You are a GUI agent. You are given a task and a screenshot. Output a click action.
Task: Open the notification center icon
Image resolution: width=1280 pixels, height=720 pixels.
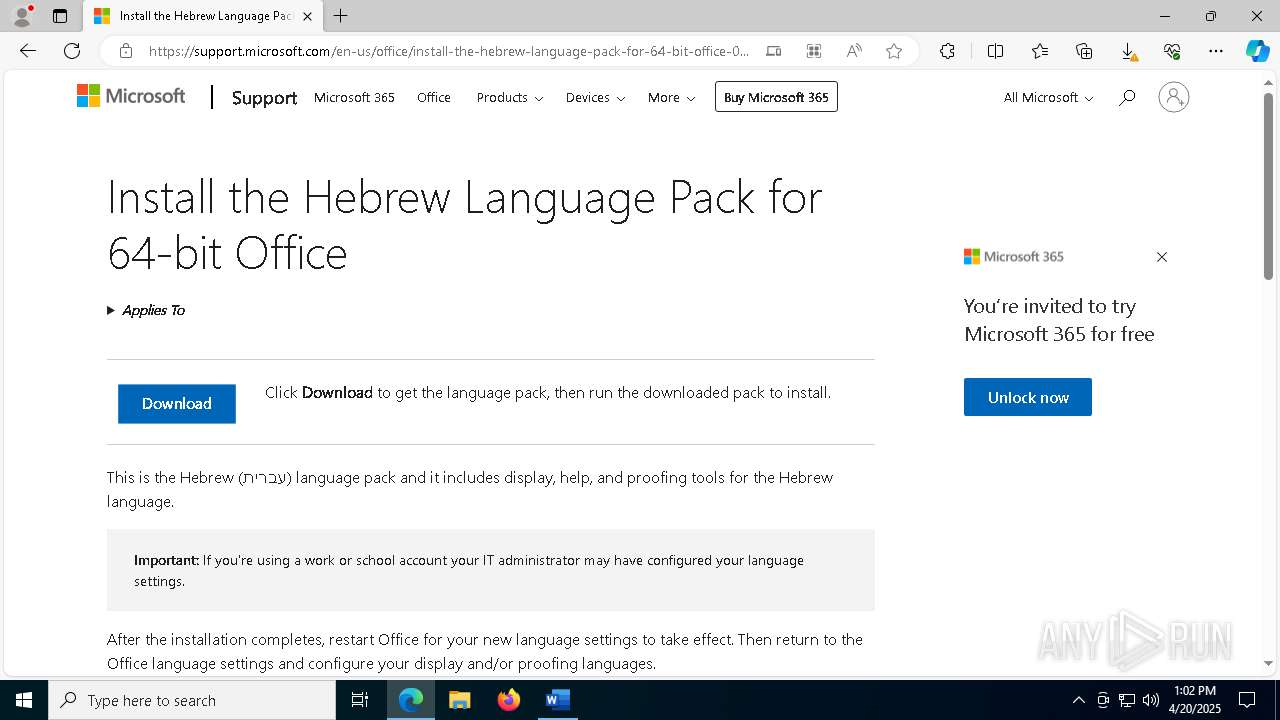coord(1247,700)
